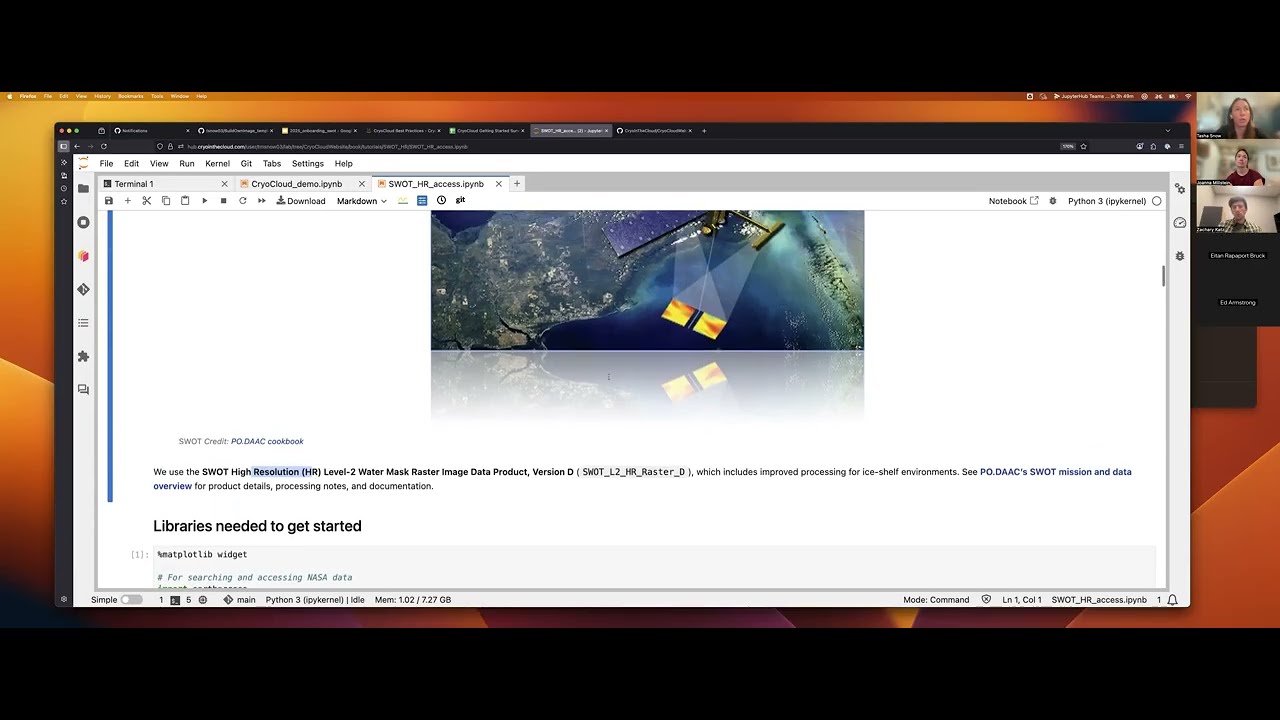
Task: Open notifications bell in status bar
Action: coord(1172,600)
